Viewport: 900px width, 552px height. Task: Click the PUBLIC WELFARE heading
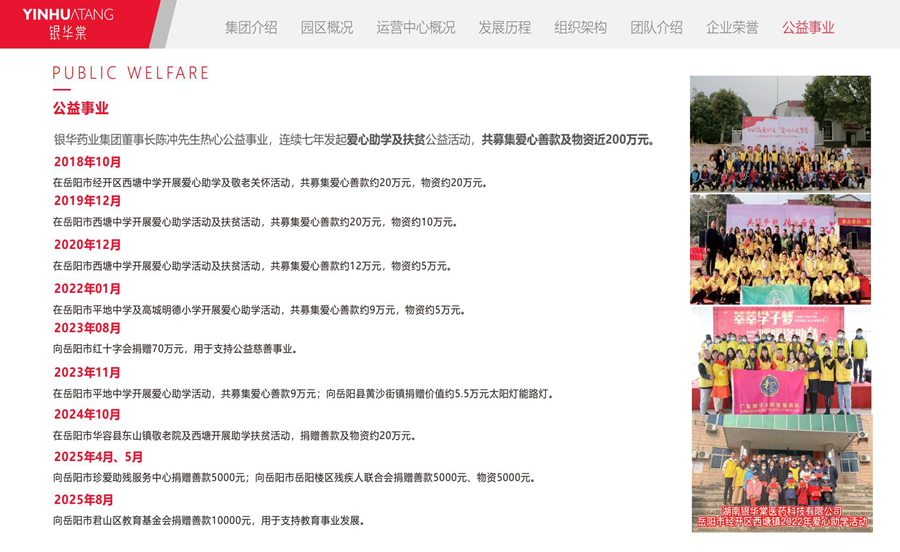131,73
